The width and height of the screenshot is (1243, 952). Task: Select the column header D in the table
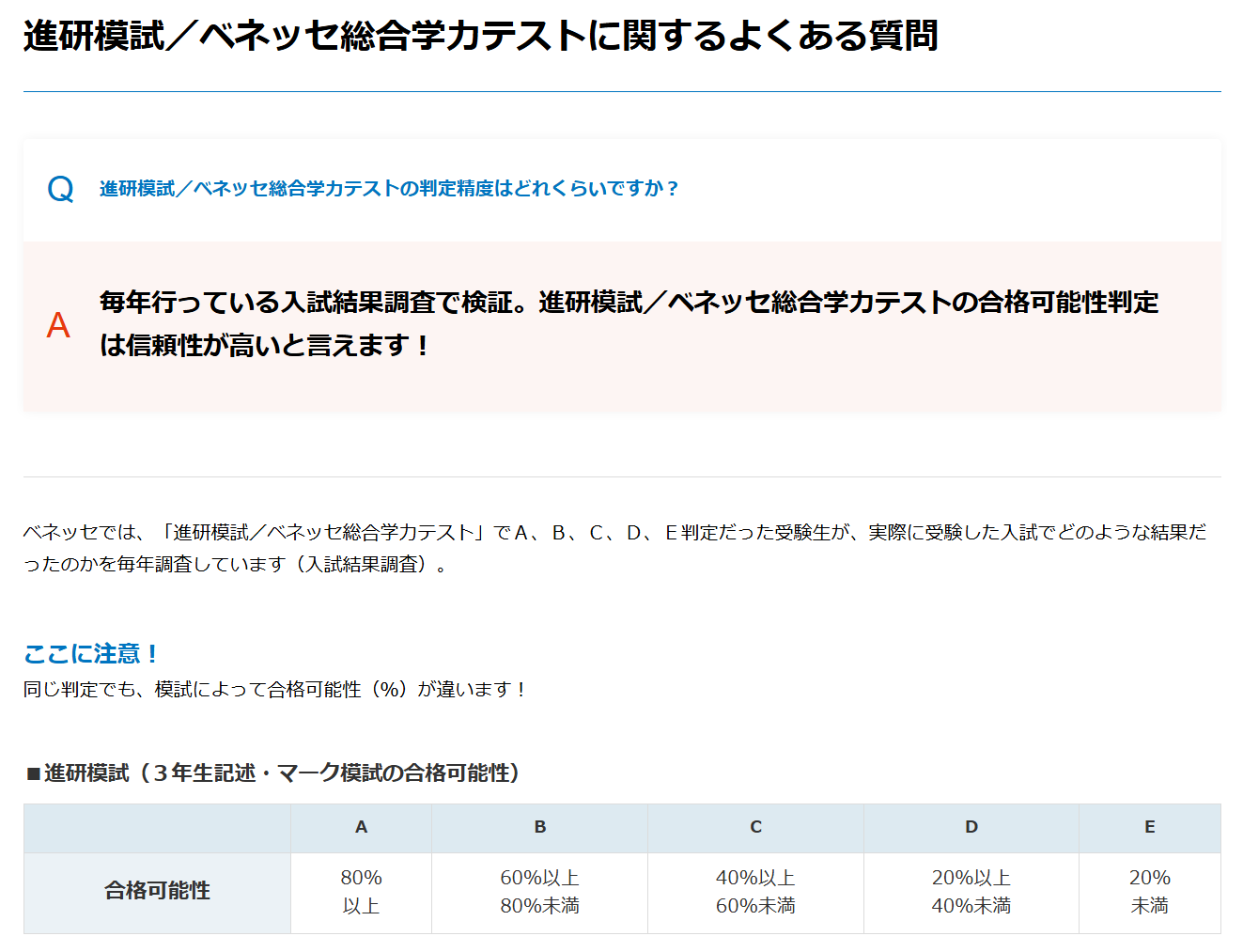pyautogui.click(x=971, y=828)
